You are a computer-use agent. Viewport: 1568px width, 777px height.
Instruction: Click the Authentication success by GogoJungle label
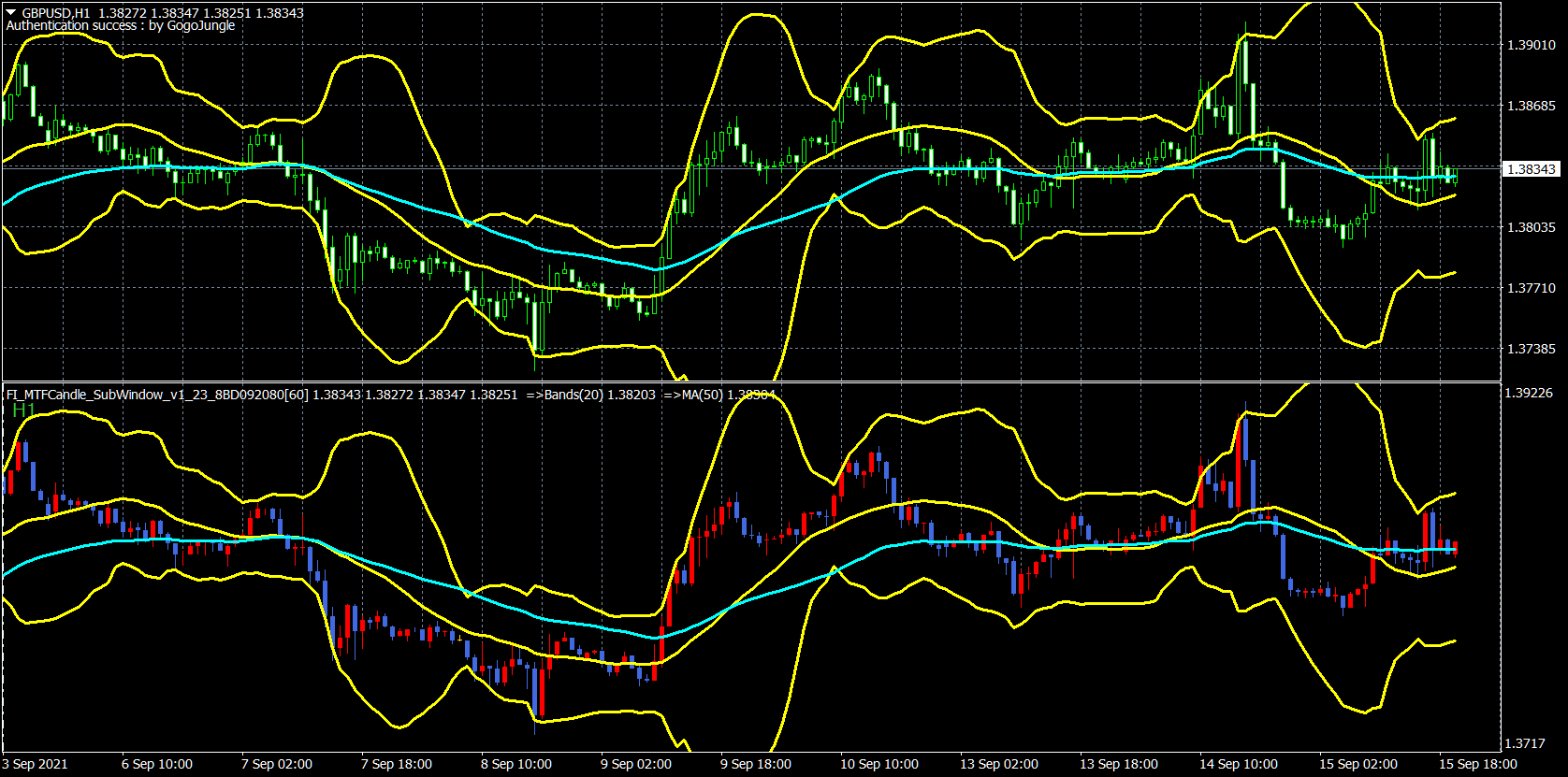[121, 26]
